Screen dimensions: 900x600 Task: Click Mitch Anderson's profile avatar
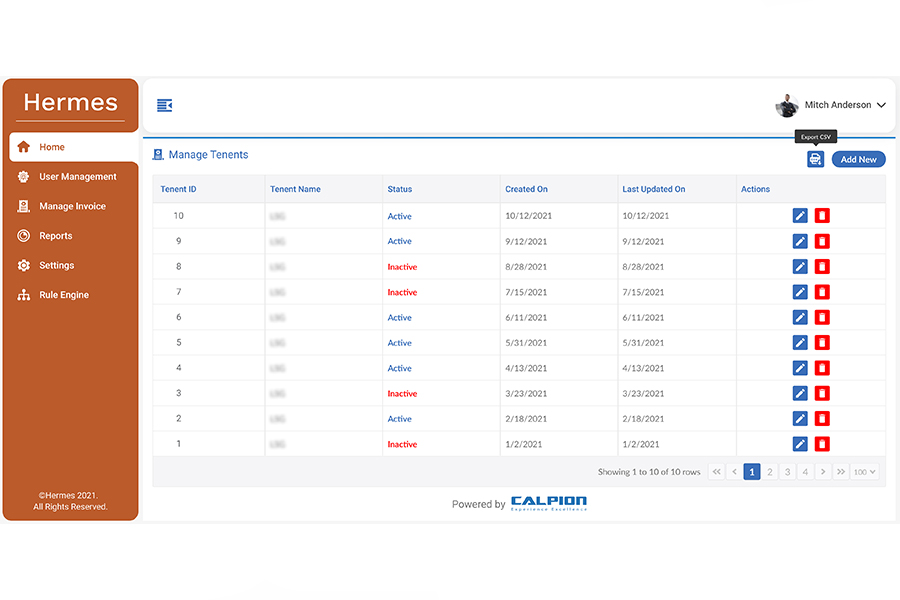[787, 105]
